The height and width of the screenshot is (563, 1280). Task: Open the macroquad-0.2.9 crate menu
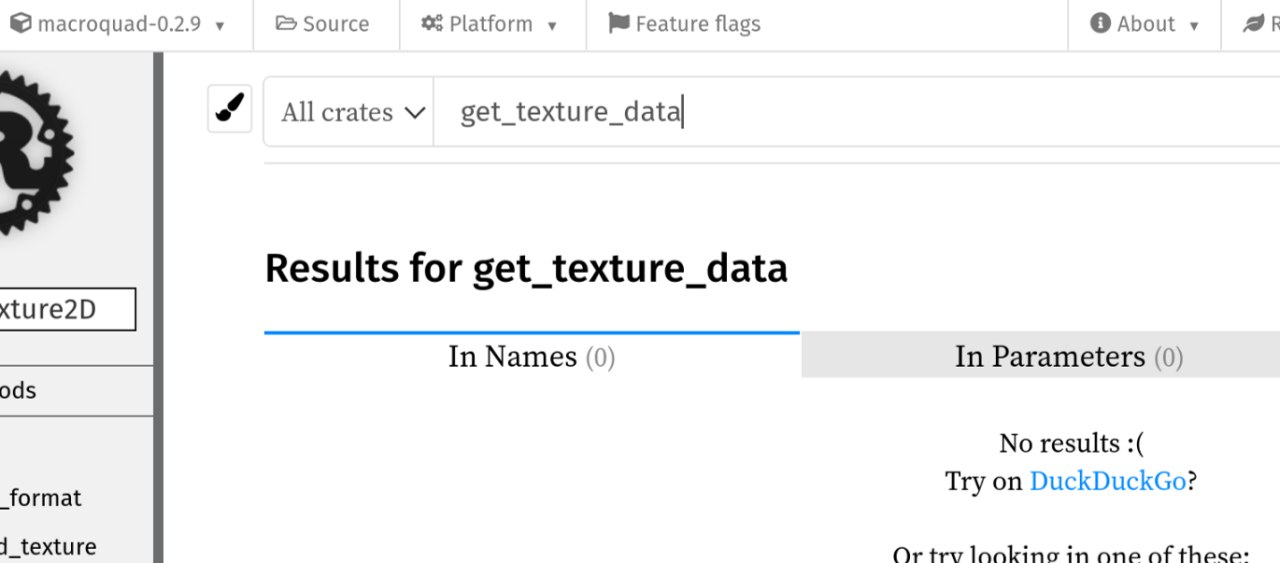coord(118,24)
